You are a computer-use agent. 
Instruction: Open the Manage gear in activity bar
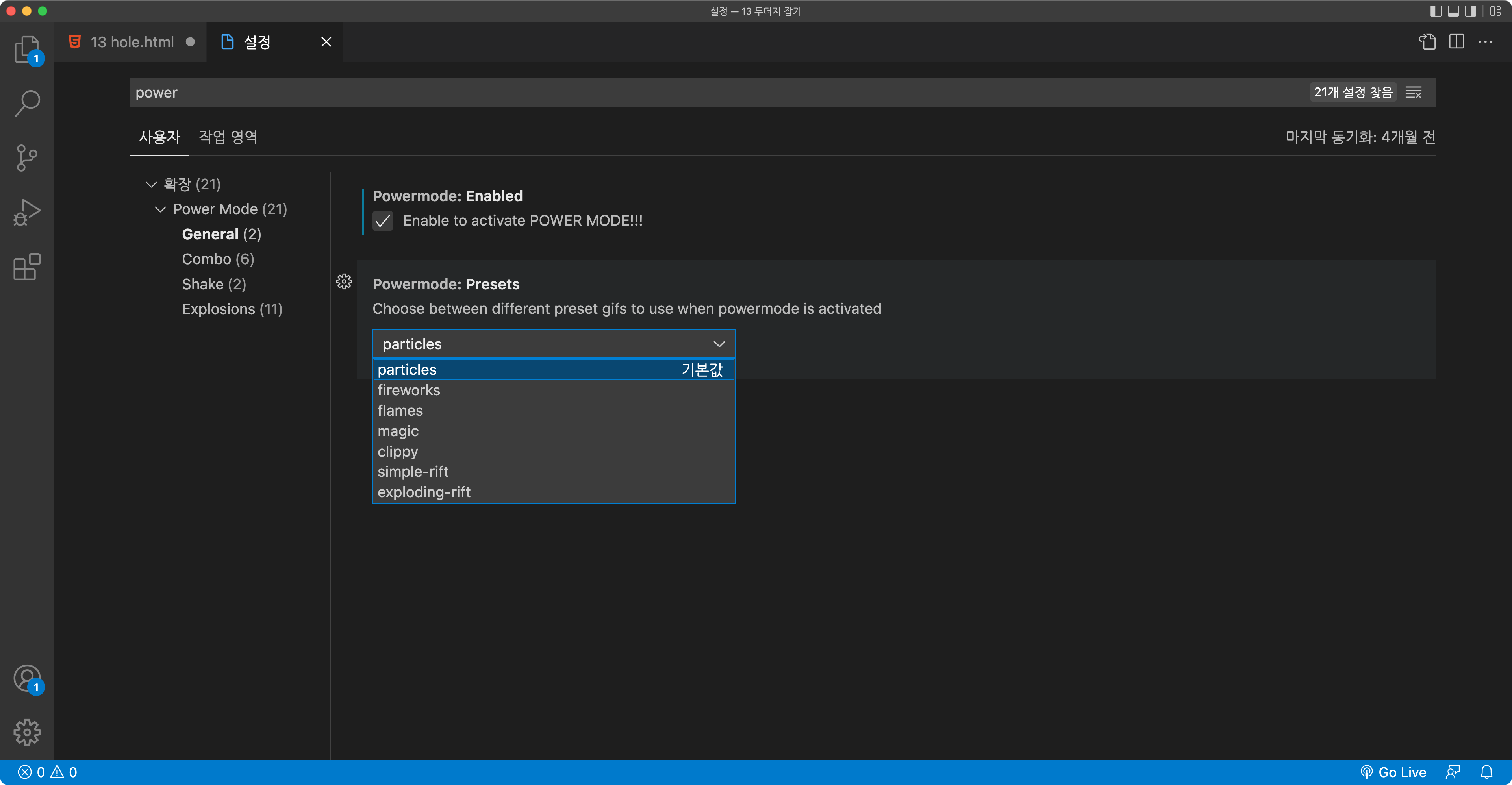[27, 732]
